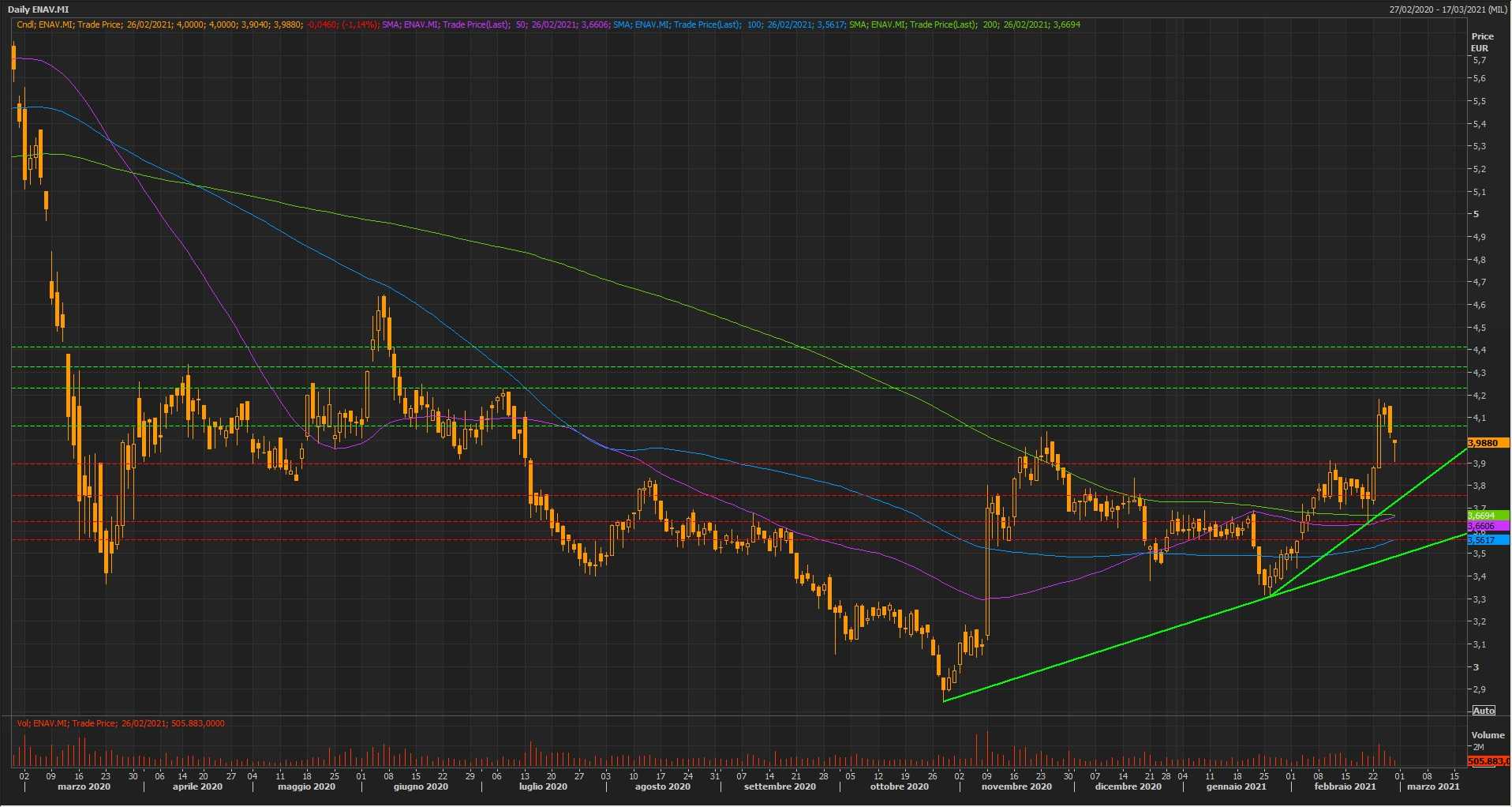
Task: Select the purple 3,6606 SMA 50 value tag
Action: [1487, 526]
